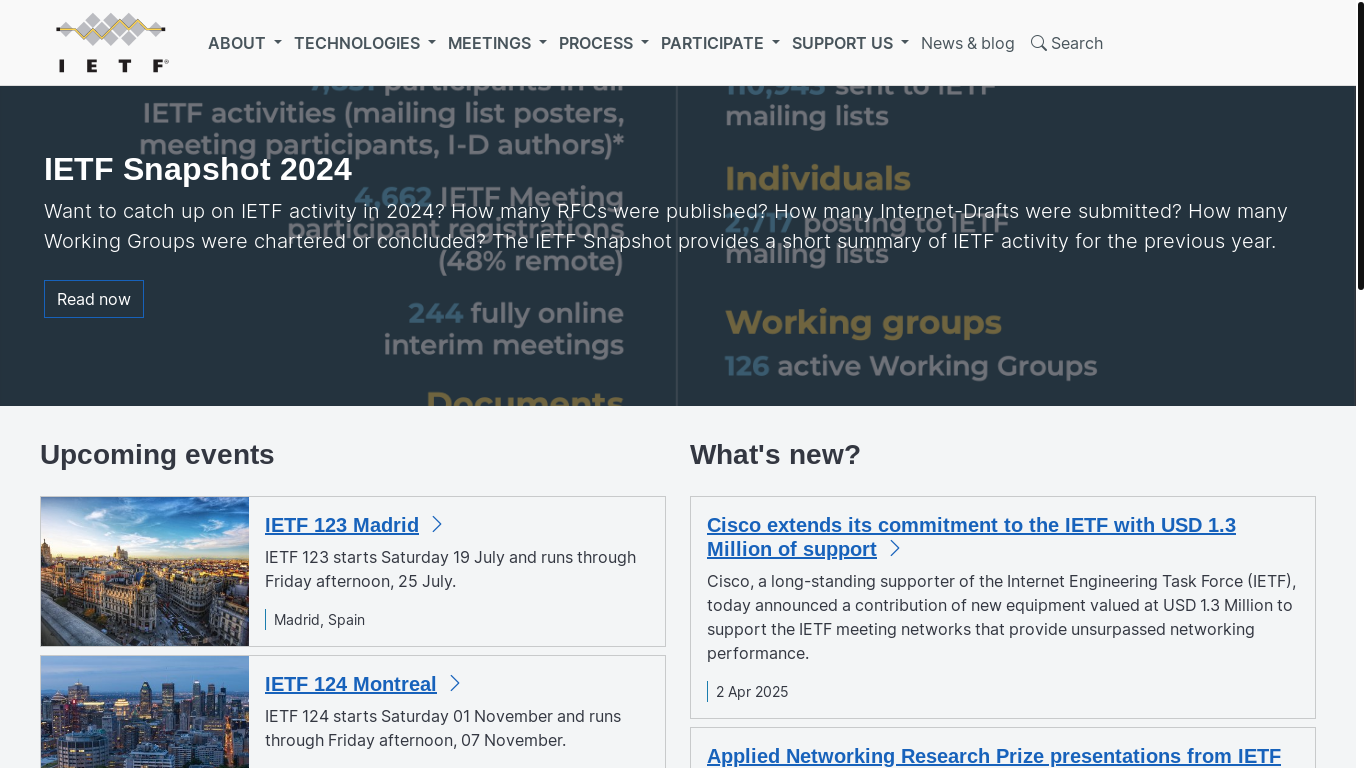Expand the PROCESS menu
The height and width of the screenshot is (768, 1366).
coord(604,43)
